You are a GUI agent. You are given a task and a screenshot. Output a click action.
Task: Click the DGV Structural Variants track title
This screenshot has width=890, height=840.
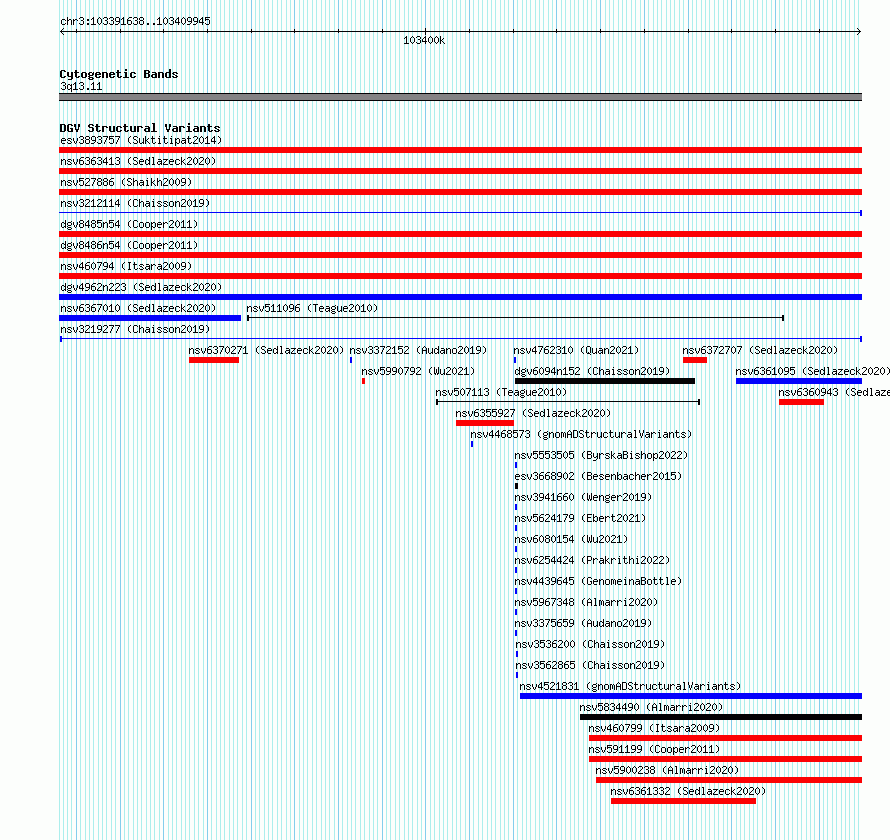point(140,128)
